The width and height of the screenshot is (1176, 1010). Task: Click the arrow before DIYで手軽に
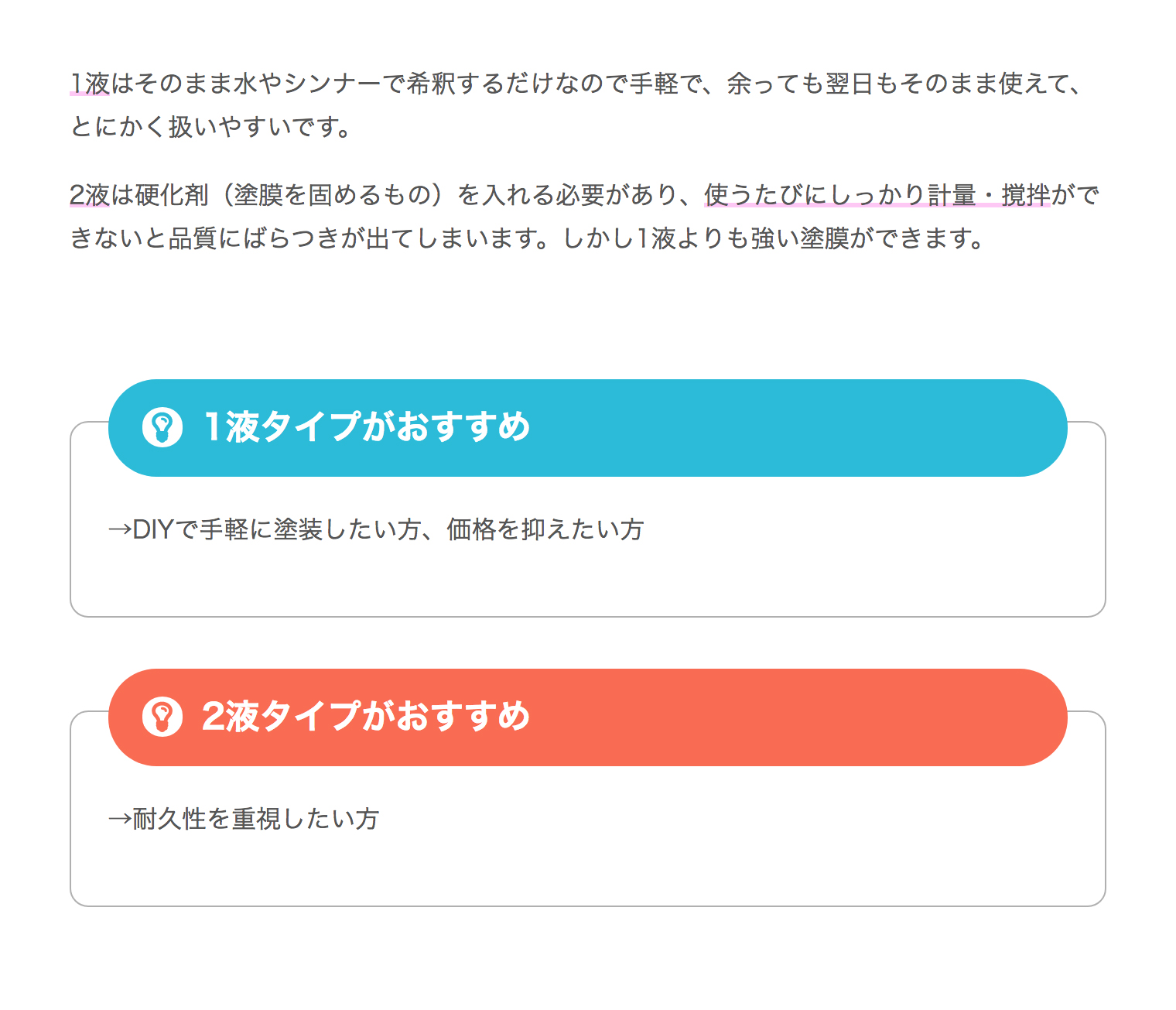tap(121, 530)
